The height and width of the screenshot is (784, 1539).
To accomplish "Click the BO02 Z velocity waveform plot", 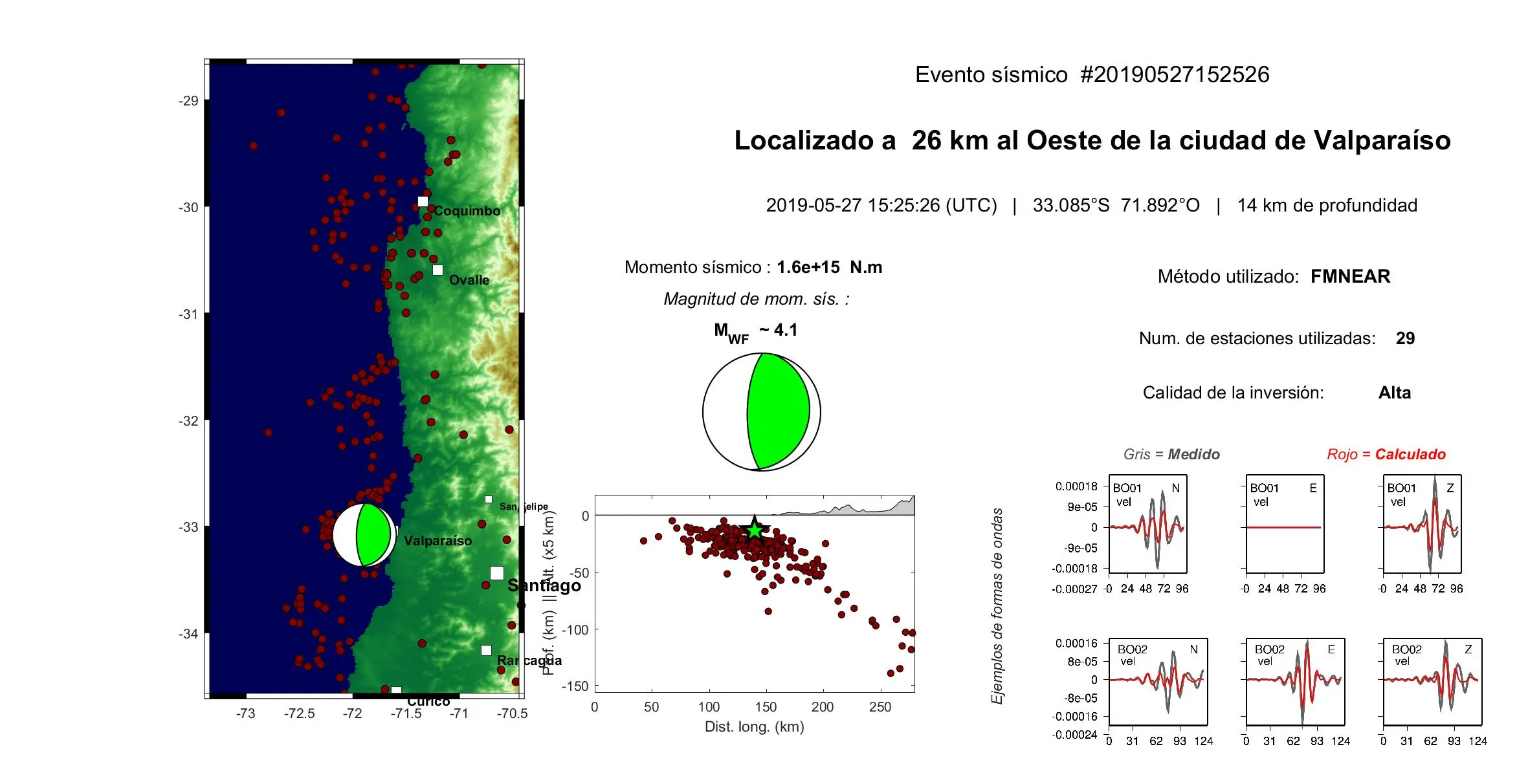I will pyautogui.click(x=1433, y=682).
